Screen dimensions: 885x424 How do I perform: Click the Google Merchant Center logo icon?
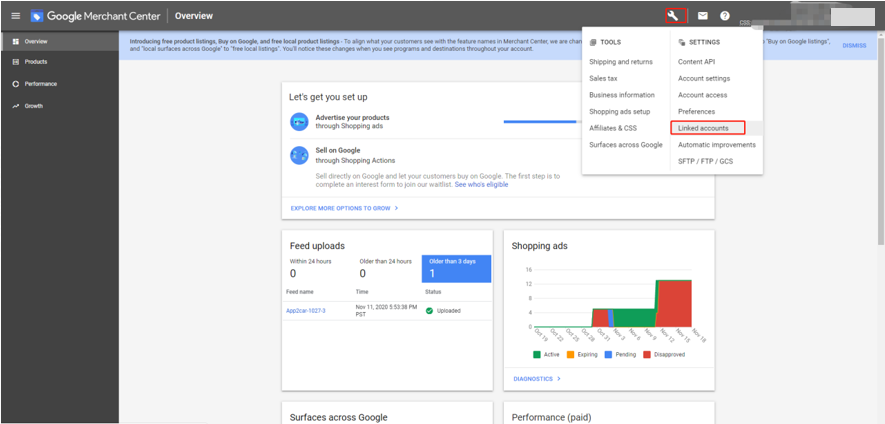click(37, 16)
